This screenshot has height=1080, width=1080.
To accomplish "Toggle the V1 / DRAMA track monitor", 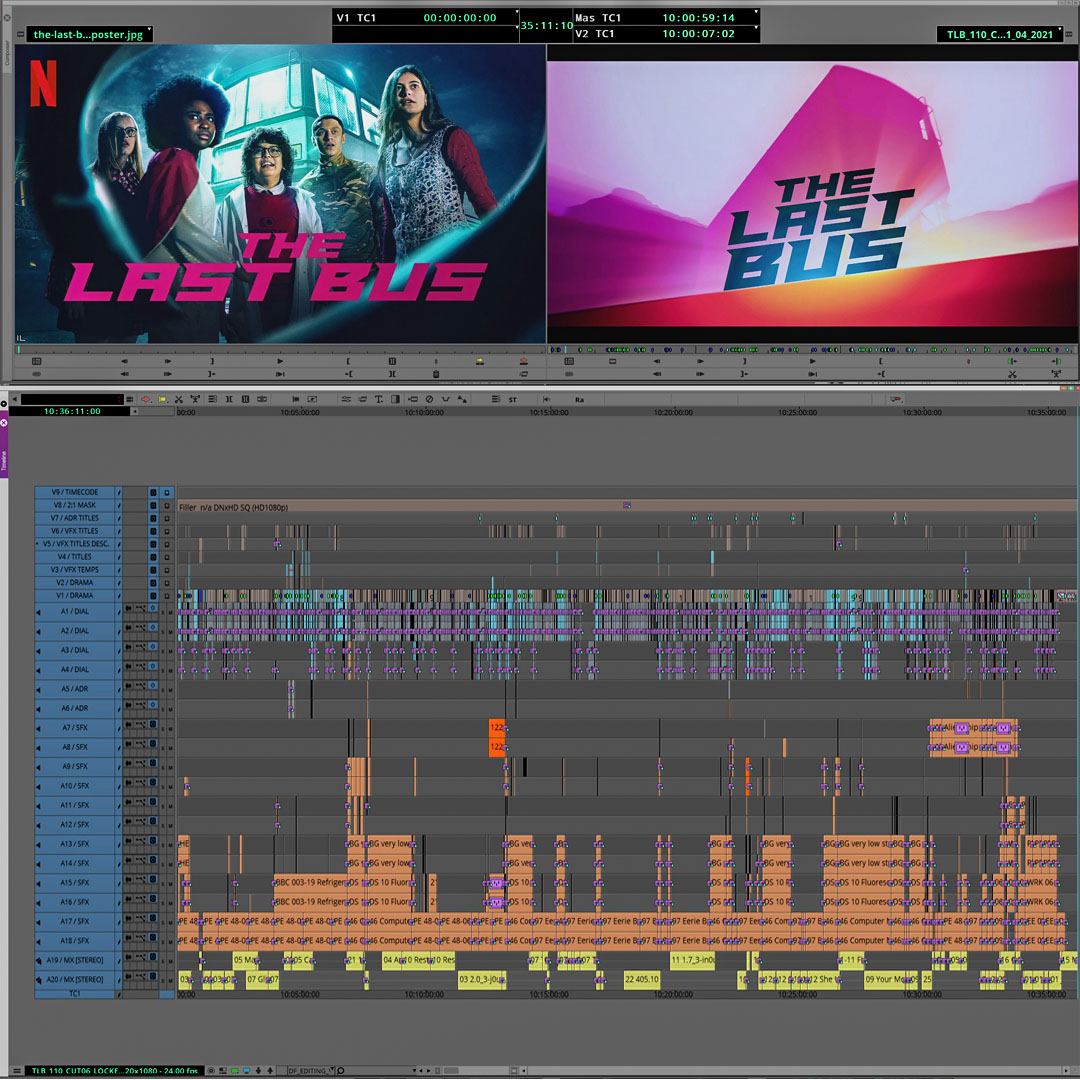I will tap(167, 596).
